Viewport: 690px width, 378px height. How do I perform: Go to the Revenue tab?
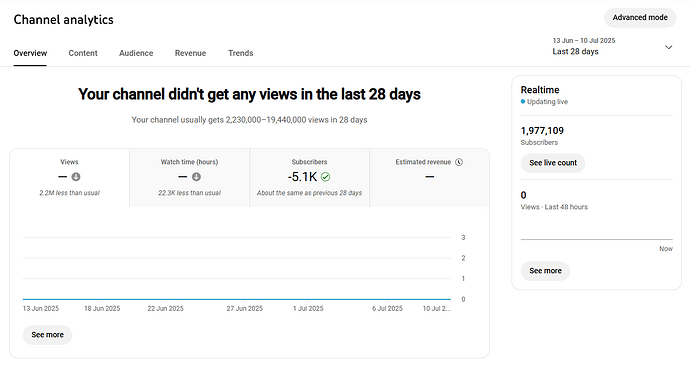click(x=190, y=53)
